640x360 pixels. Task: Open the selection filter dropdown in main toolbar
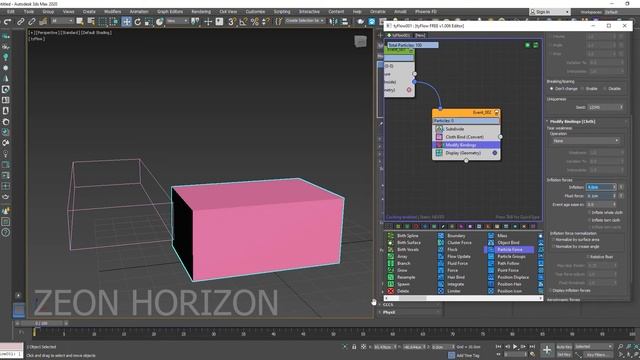coord(62,21)
